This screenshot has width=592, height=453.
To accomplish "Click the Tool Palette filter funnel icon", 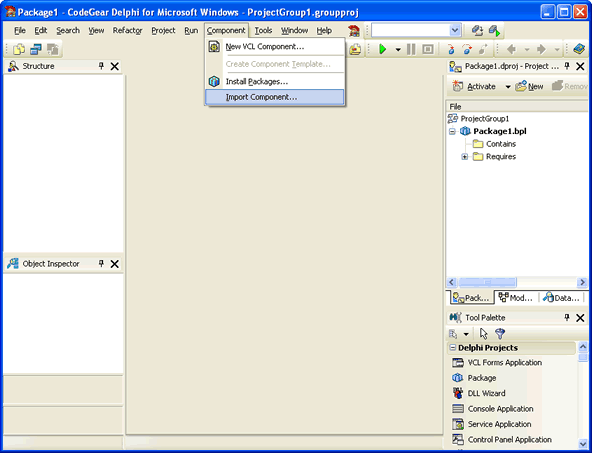I will coord(500,333).
